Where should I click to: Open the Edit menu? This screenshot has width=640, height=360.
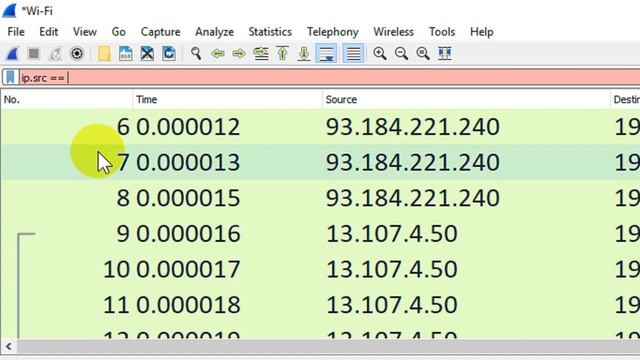click(49, 32)
